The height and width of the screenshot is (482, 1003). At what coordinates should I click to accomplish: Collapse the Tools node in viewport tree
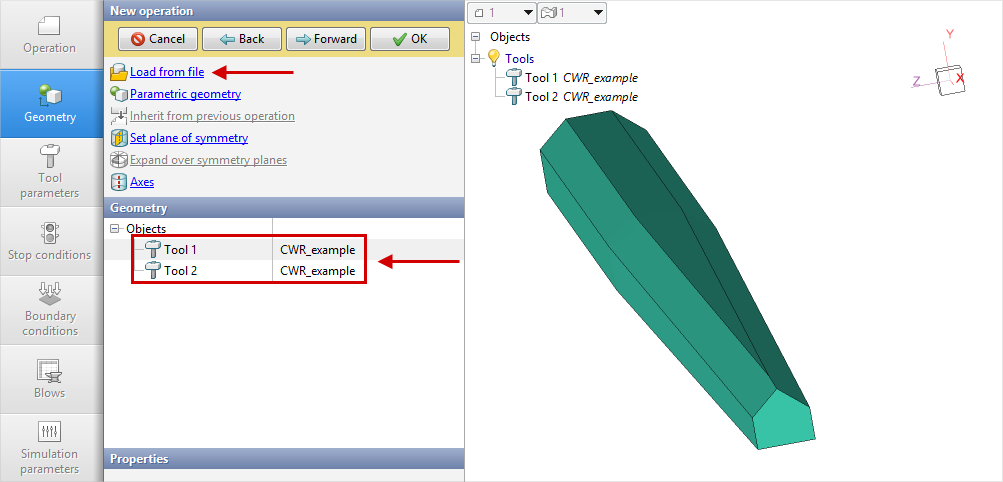[x=476, y=59]
